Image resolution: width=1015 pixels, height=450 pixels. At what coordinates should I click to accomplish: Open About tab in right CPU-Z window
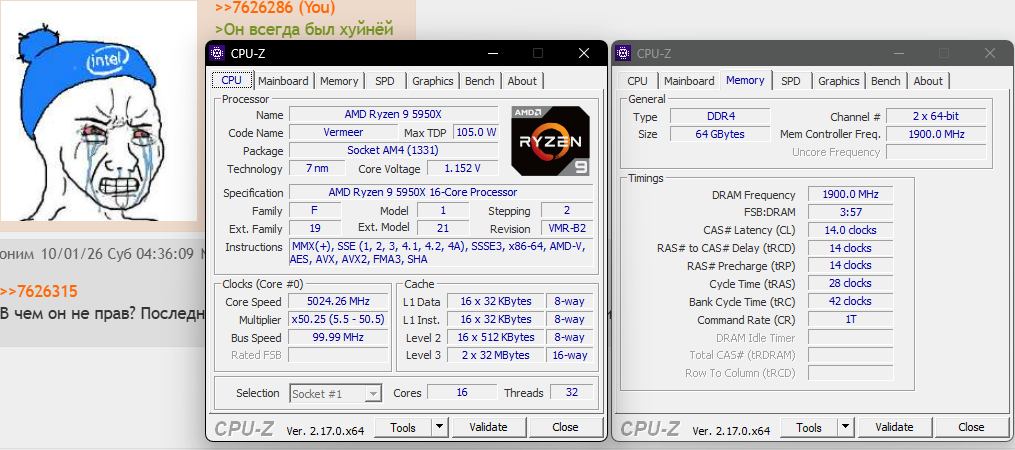click(x=928, y=81)
